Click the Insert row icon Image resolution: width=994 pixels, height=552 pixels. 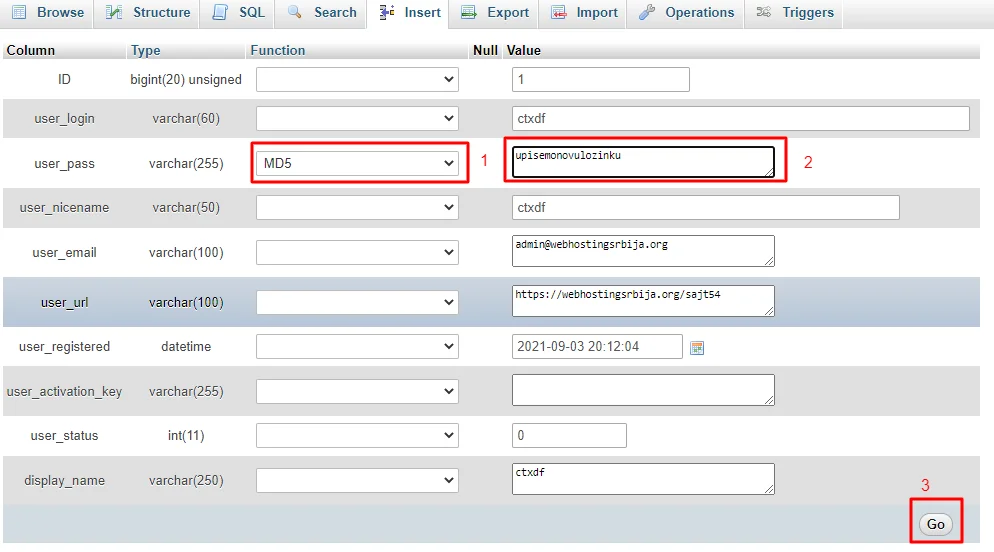click(387, 12)
